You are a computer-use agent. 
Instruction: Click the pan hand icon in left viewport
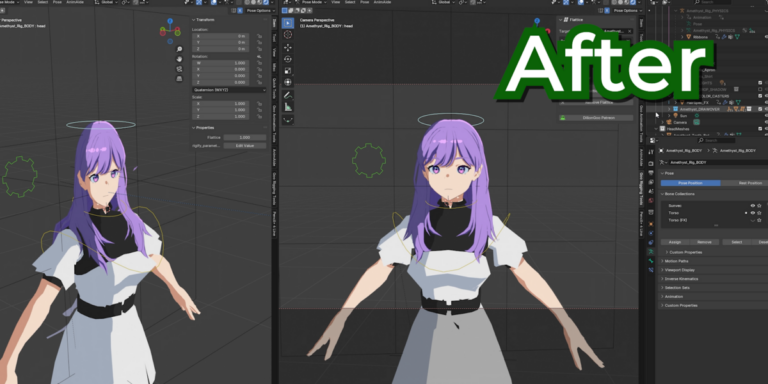coord(179,59)
